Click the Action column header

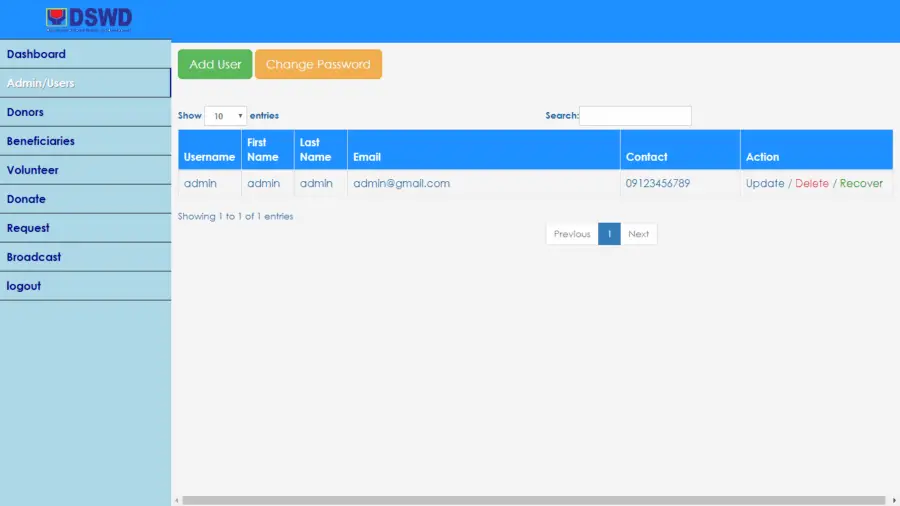[816, 150]
